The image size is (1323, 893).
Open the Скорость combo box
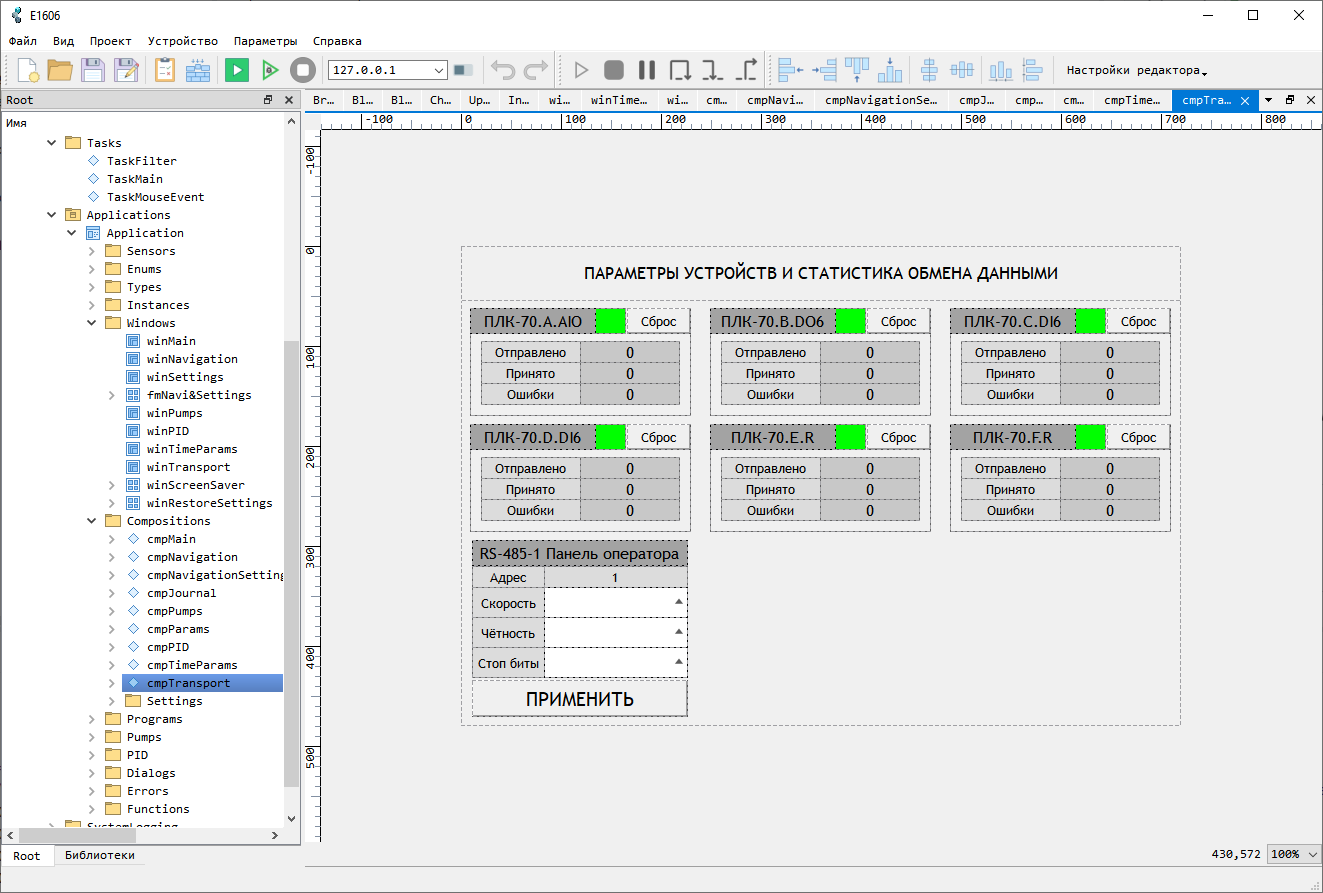(x=615, y=603)
